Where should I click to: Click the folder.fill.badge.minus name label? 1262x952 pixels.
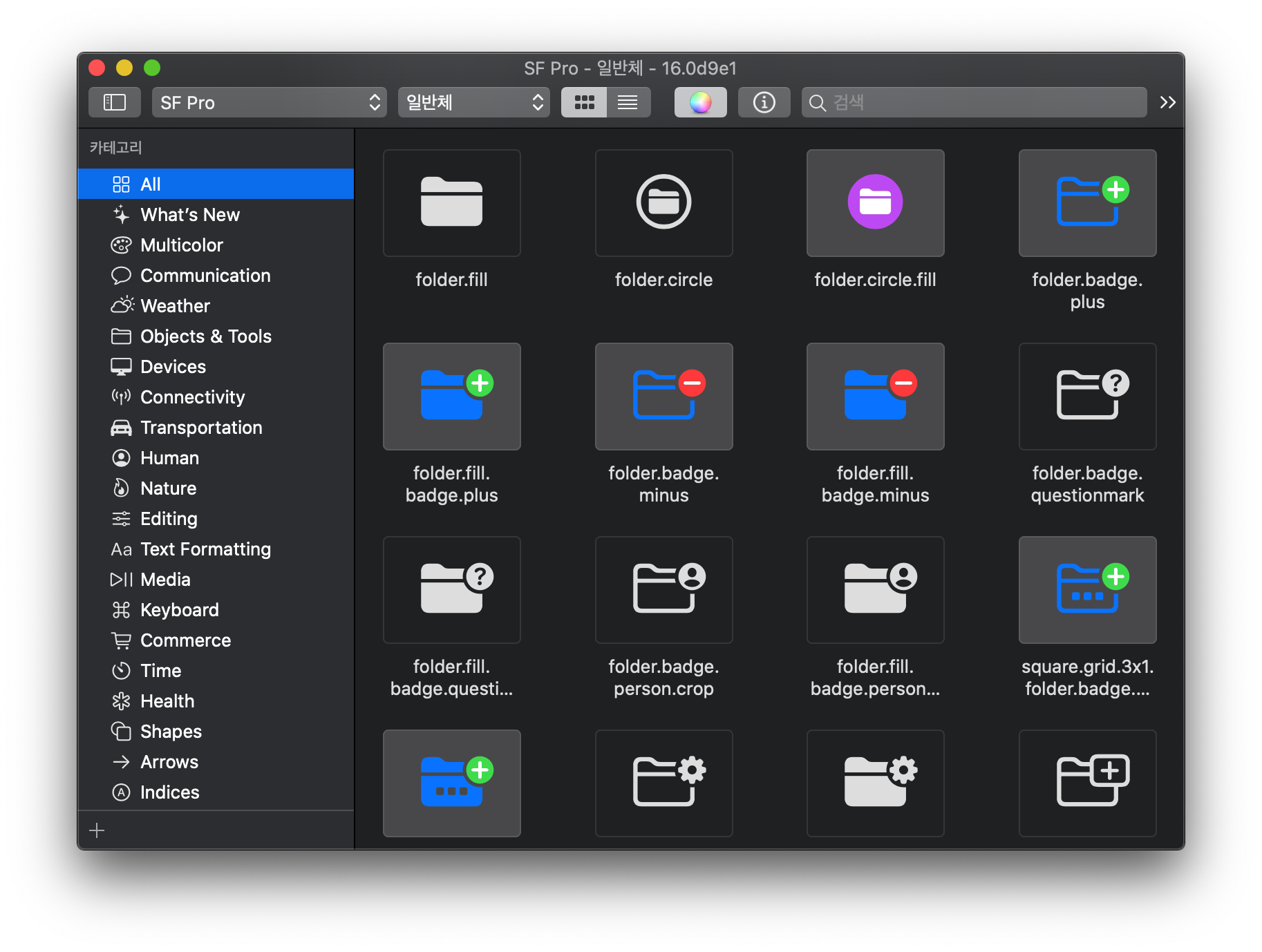pyautogui.click(x=875, y=484)
